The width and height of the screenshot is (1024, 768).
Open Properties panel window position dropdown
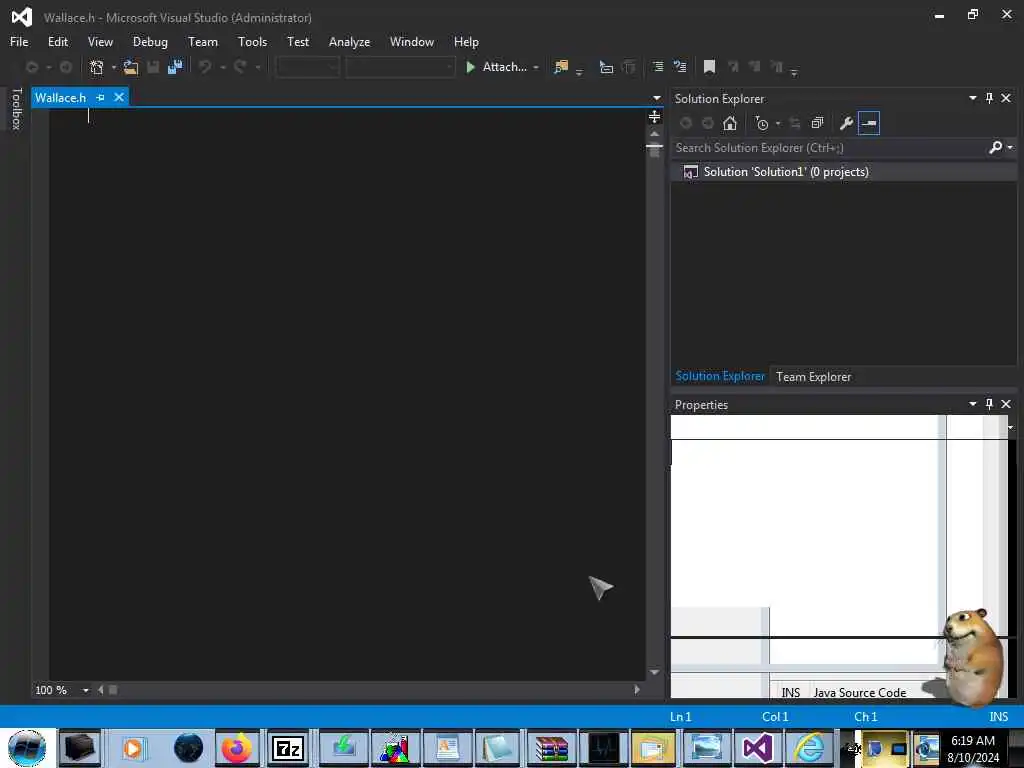pos(972,404)
